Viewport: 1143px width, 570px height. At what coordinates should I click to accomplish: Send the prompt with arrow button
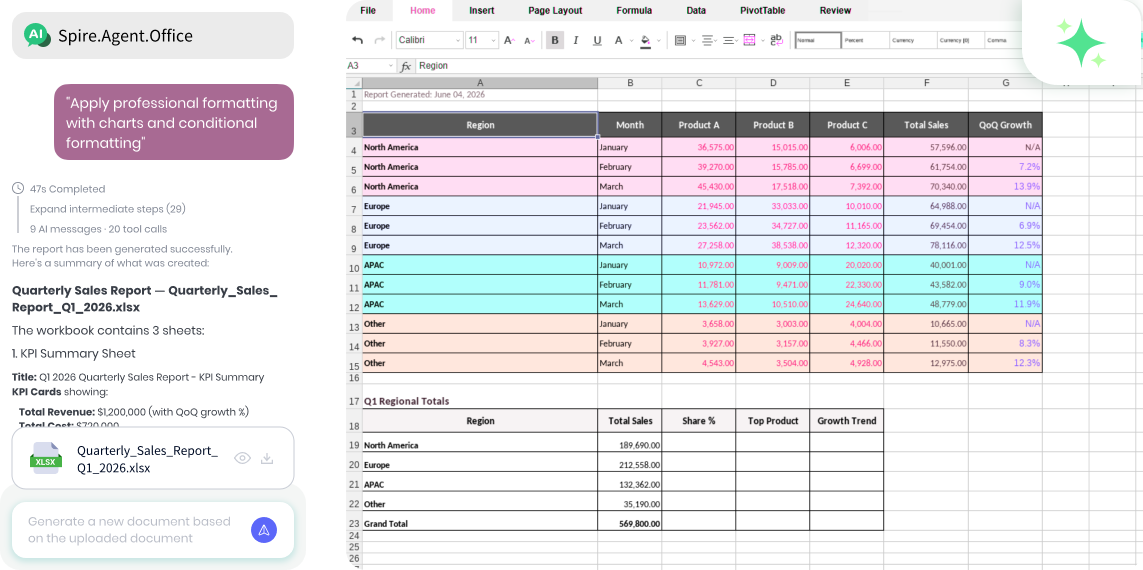tap(264, 530)
